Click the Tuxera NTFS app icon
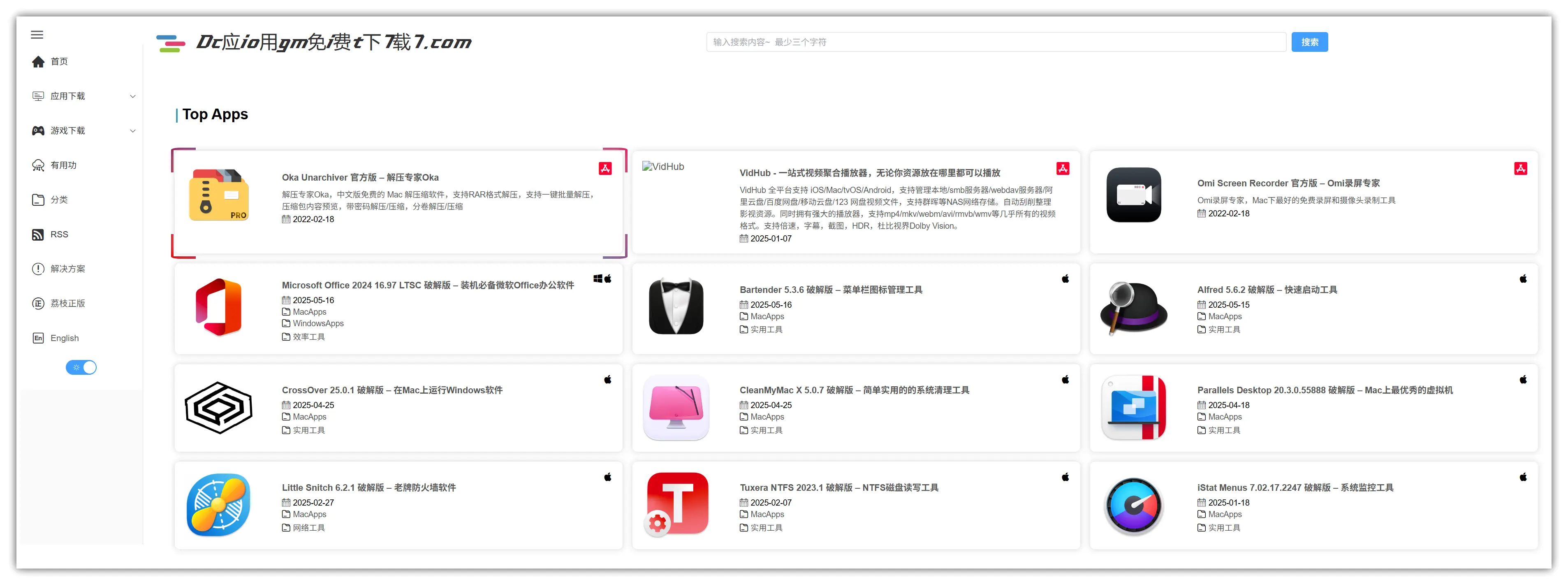The width and height of the screenshot is (1568, 585). (676, 504)
